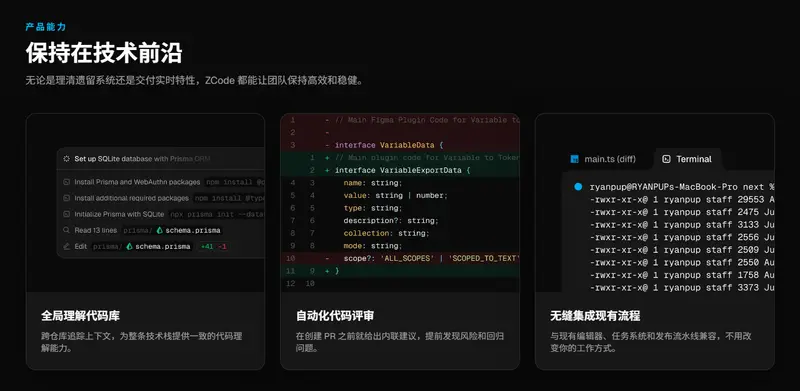800x391 pixels.
Task: Click the terminal icon on the Terminal tab
Action: click(x=666, y=159)
